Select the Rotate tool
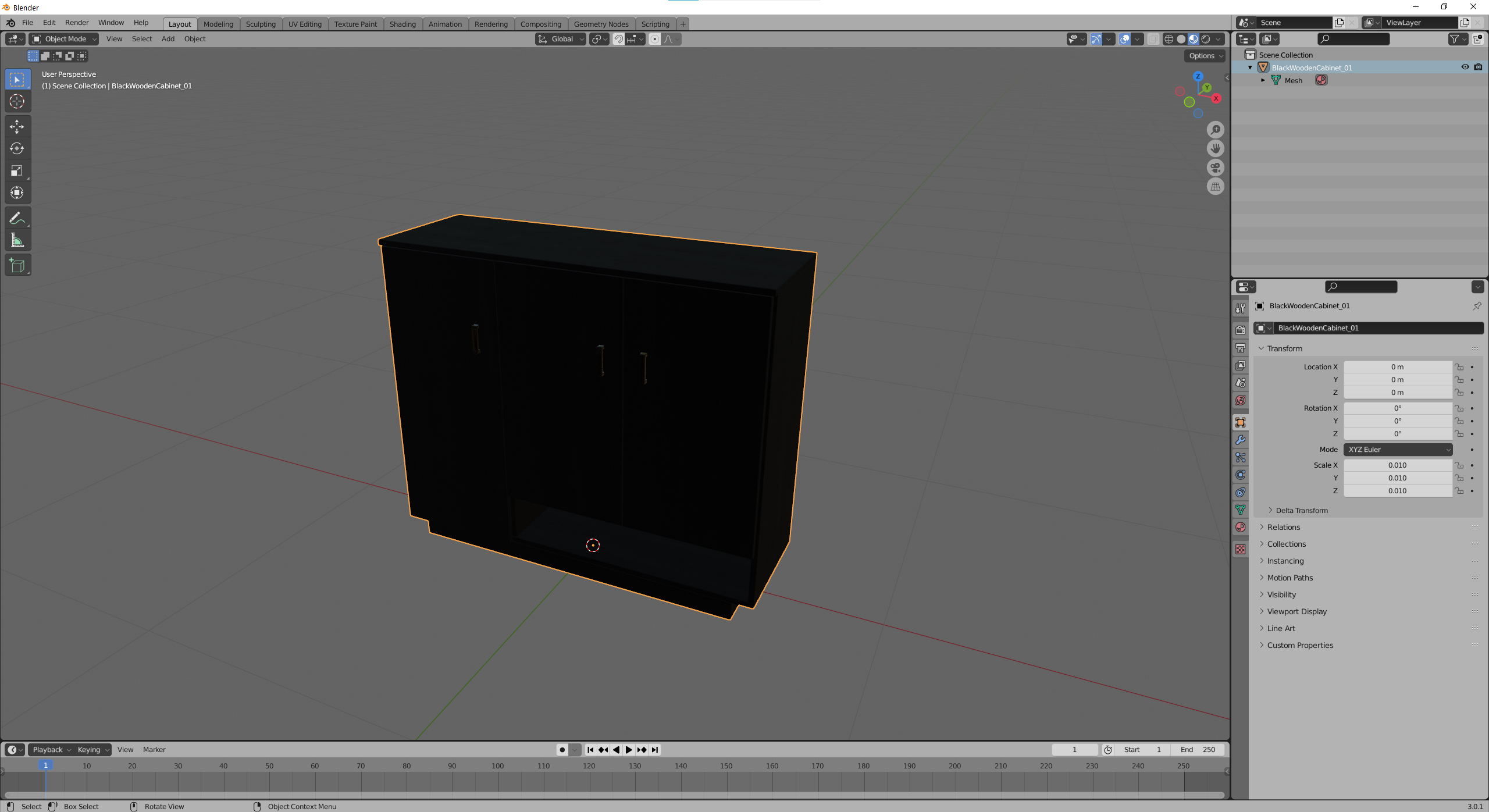Screen dimensions: 1489x812 pyautogui.click(x=17, y=148)
